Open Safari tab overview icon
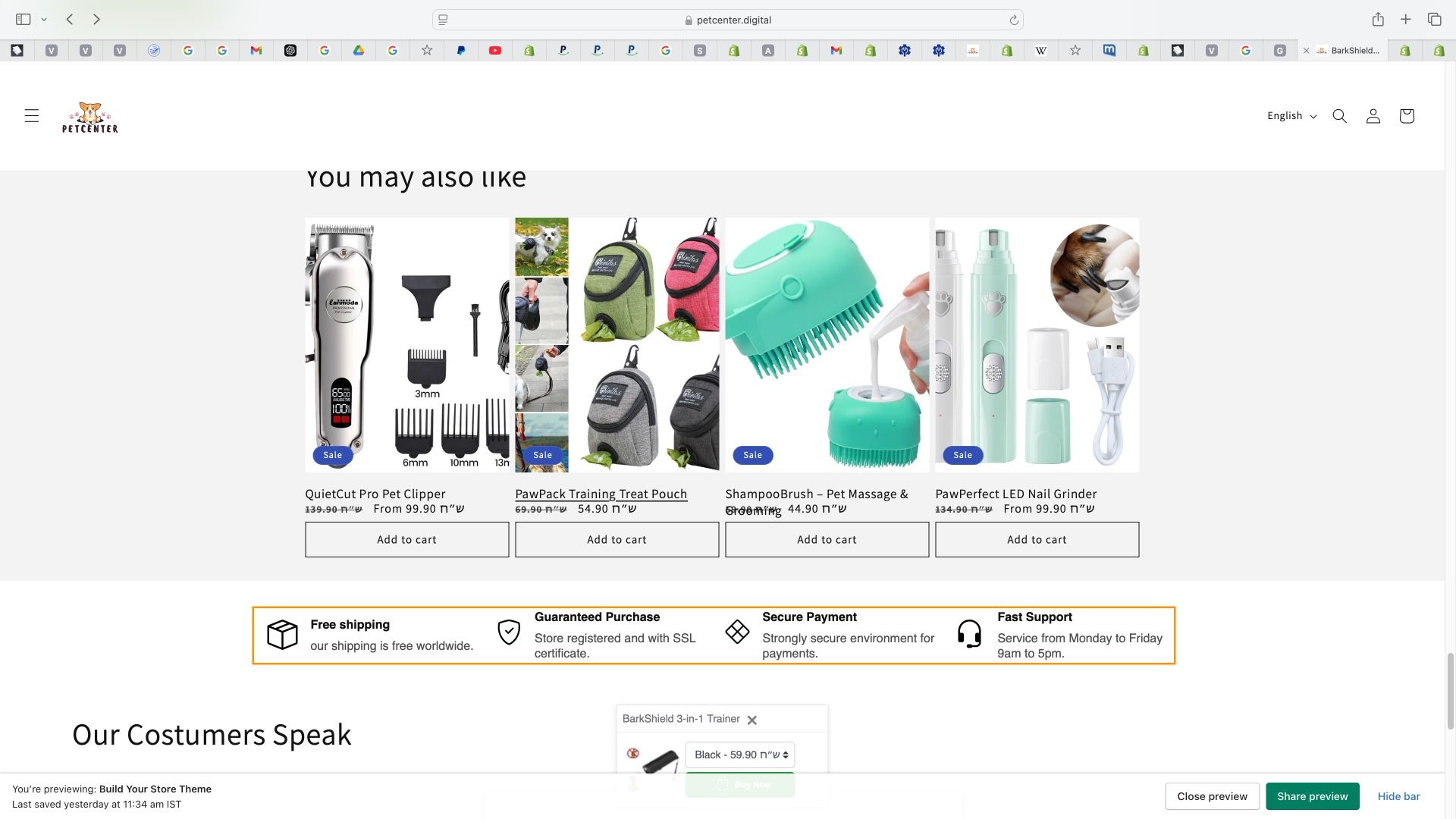Viewport: 1456px width, 819px height. 1434,20
